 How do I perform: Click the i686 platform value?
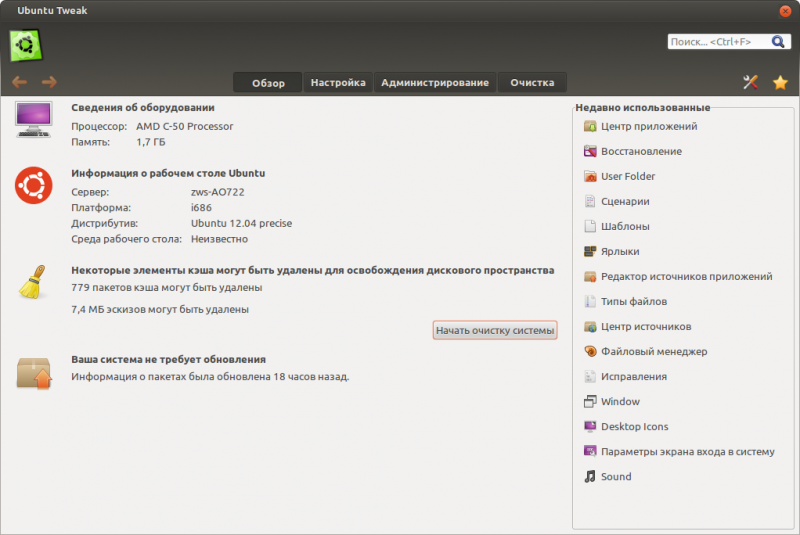pos(201,208)
